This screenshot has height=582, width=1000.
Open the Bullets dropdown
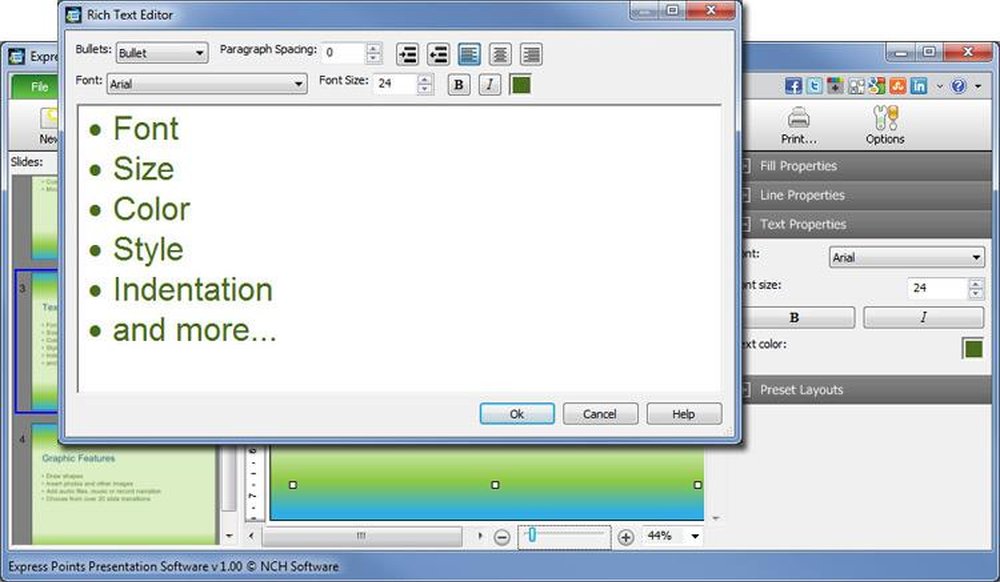point(160,53)
